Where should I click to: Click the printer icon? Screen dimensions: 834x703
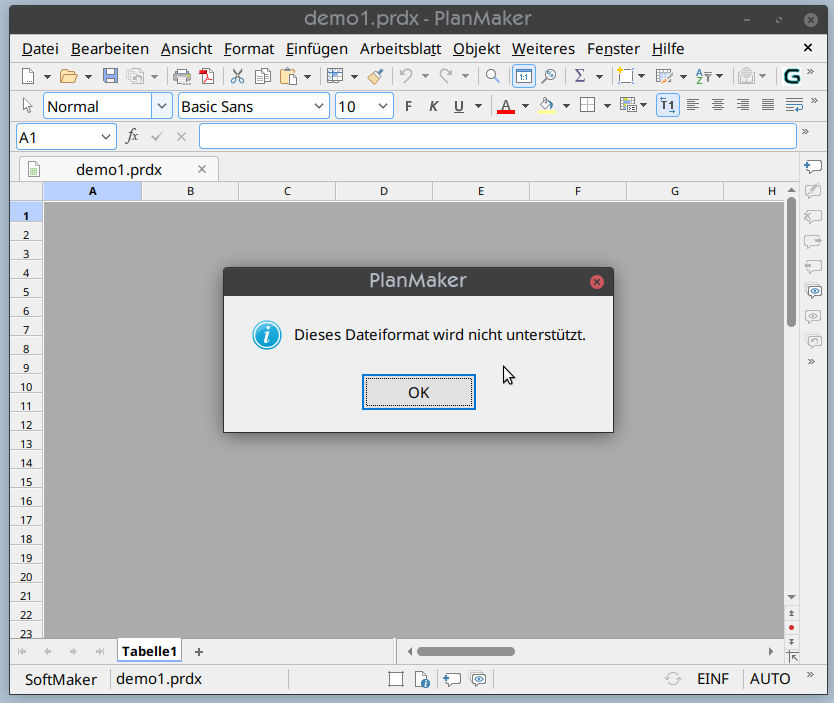tap(182, 76)
